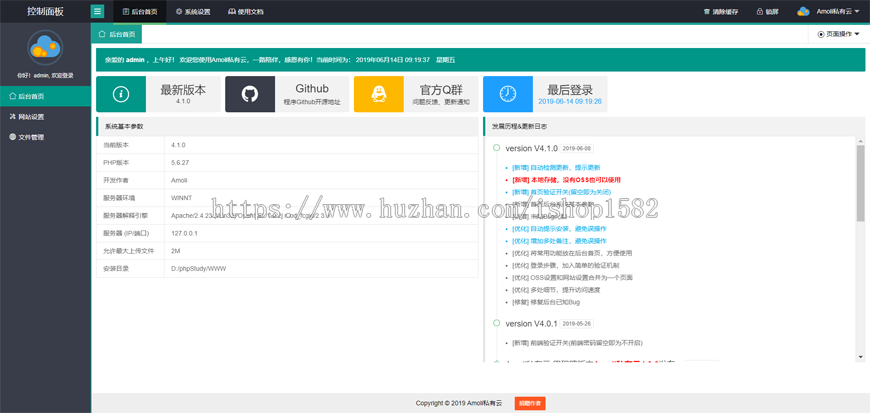Click the Github octocat icon tile
Viewport: 870px width, 413px height.
[x=250, y=94]
